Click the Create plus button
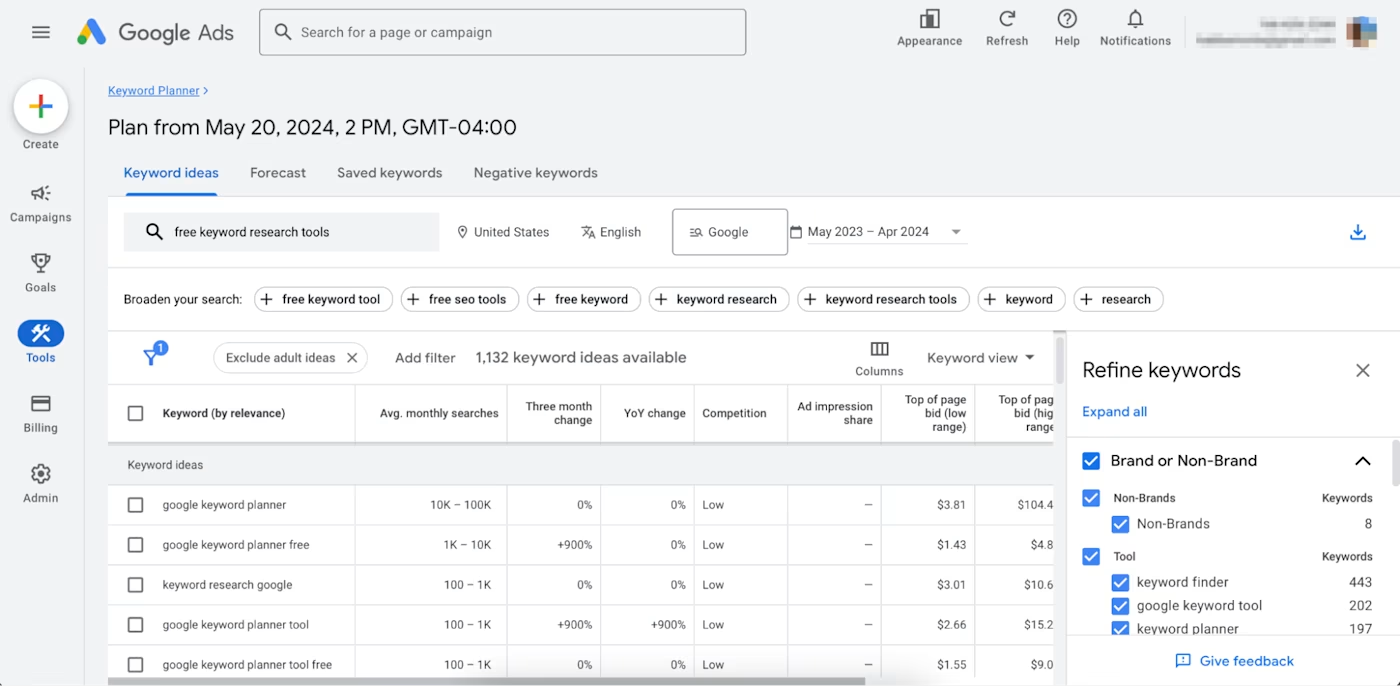1400x686 pixels. [41, 107]
